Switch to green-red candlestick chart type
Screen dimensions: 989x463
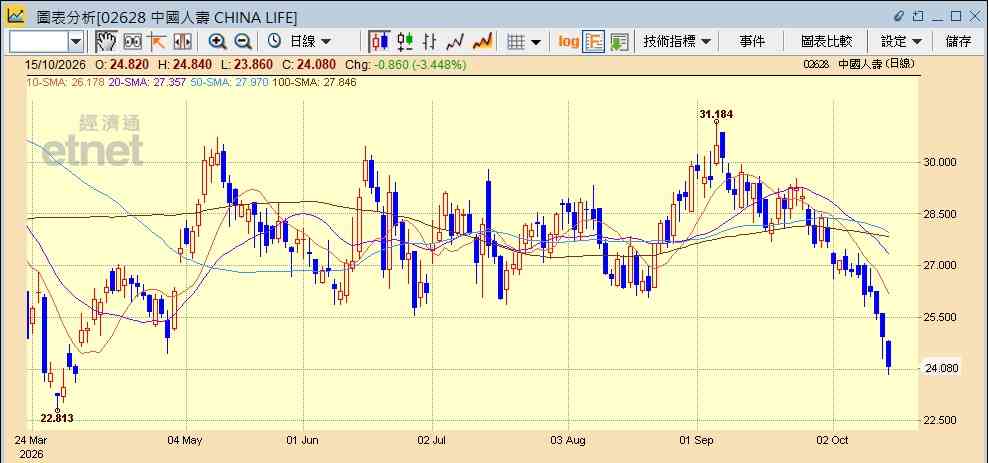coord(405,42)
